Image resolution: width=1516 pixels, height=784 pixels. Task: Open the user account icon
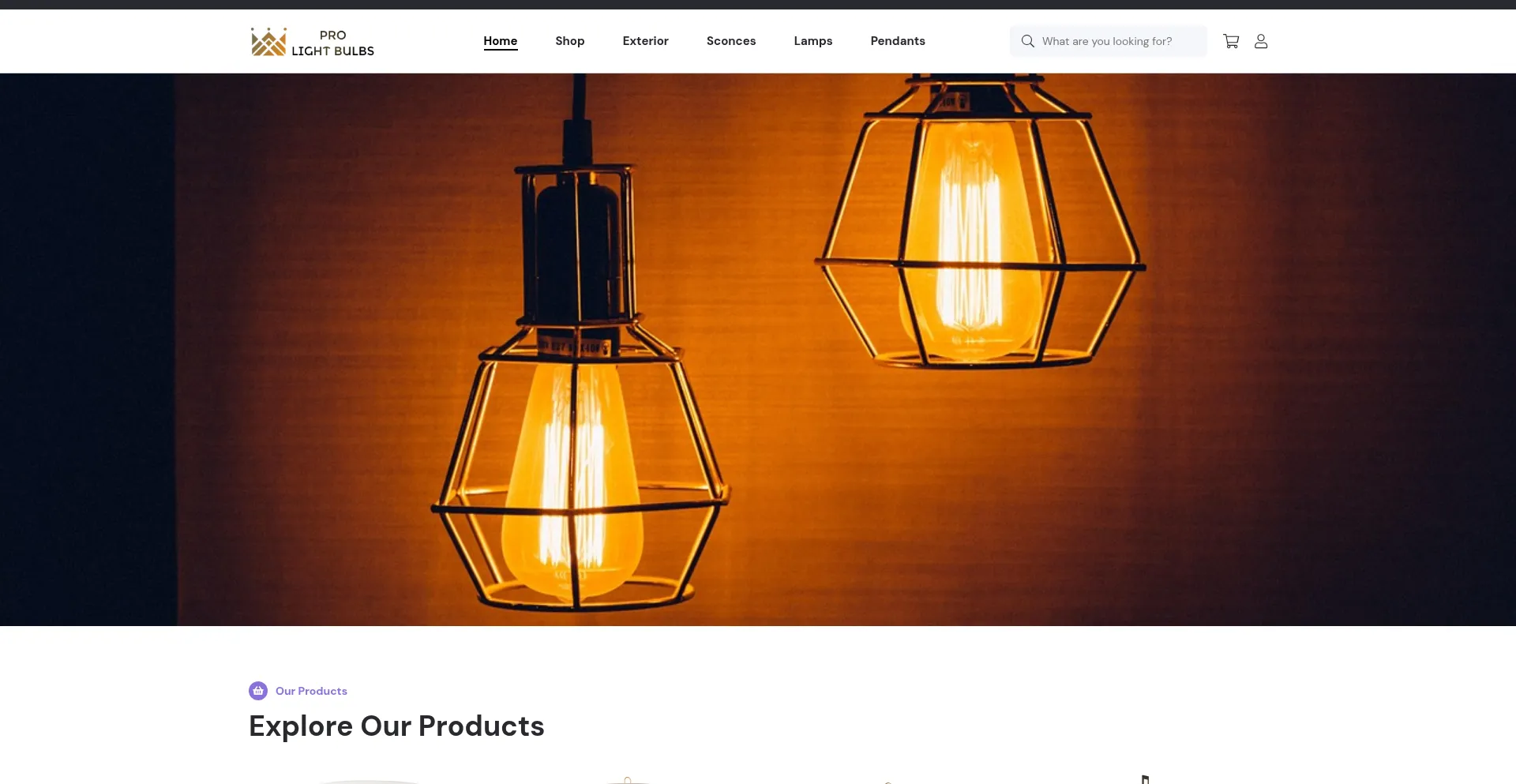(x=1261, y=41)
